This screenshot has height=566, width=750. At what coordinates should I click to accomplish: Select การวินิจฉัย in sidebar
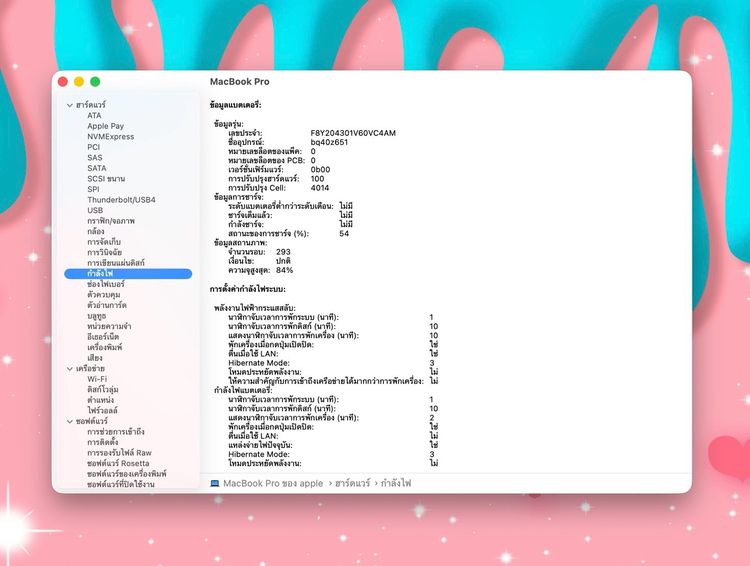(x=104, y=252)
